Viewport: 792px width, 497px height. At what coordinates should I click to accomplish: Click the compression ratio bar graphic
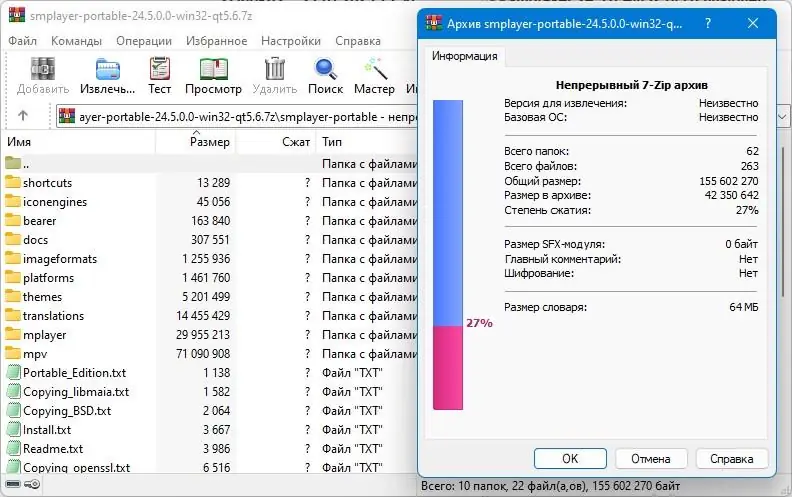click(x=448, y=255)
